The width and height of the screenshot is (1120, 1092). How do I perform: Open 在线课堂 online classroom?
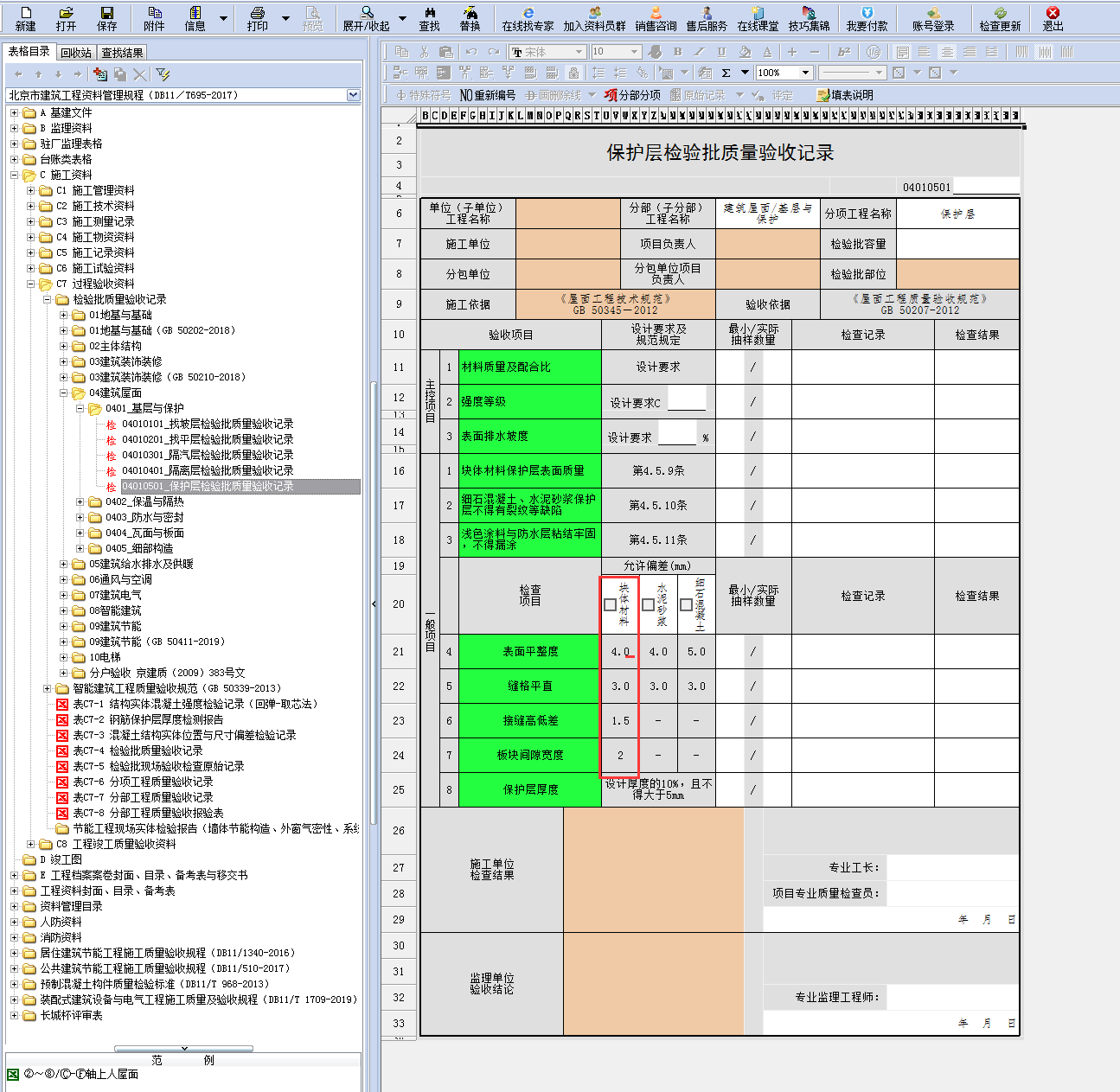[x=758, y=18]
